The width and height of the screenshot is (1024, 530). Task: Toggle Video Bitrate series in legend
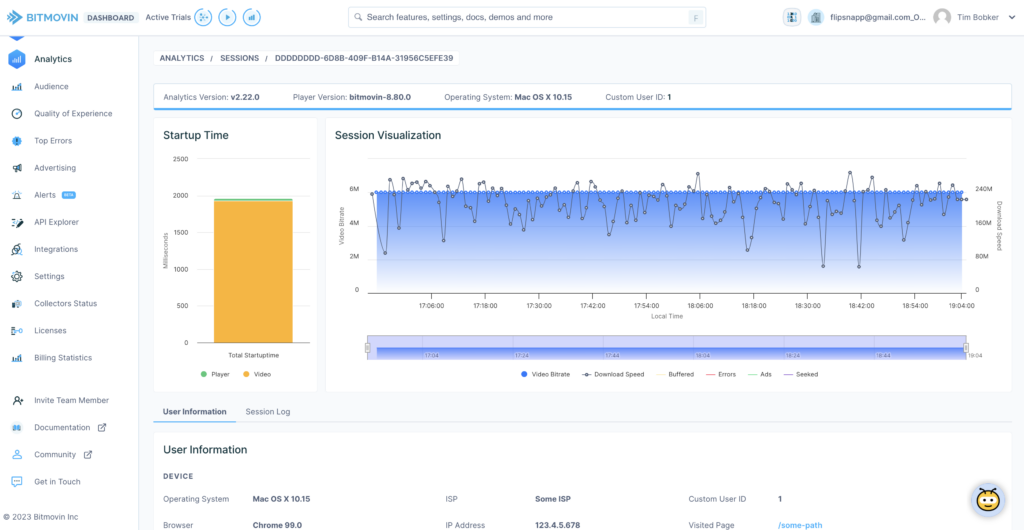[545, 375]
